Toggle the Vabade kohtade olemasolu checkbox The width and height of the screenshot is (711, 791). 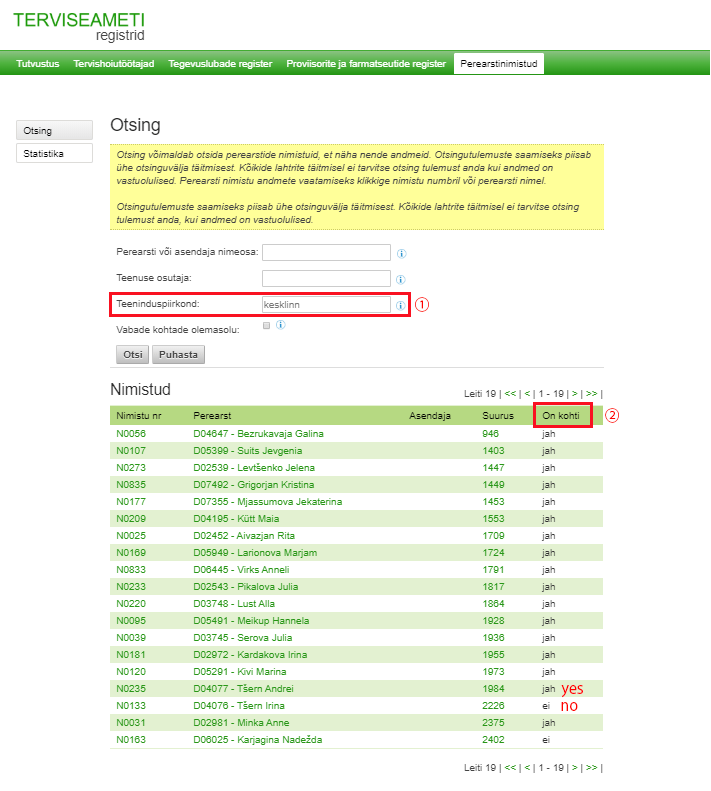click(266, 326)
